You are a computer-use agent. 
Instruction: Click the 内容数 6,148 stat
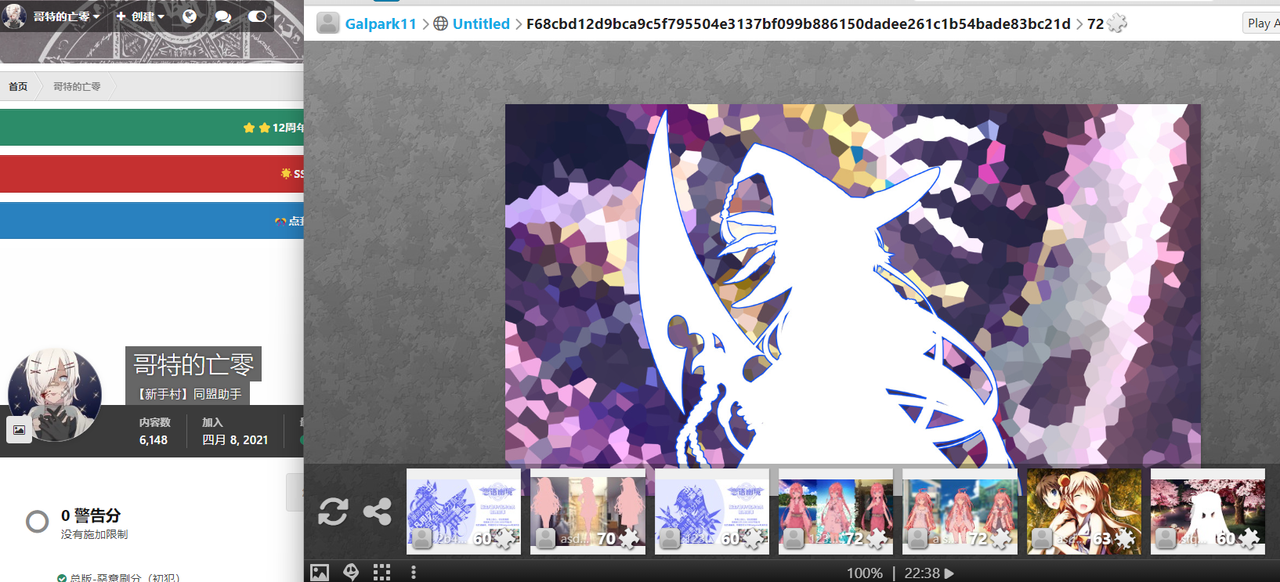click(x=154, y=432)
